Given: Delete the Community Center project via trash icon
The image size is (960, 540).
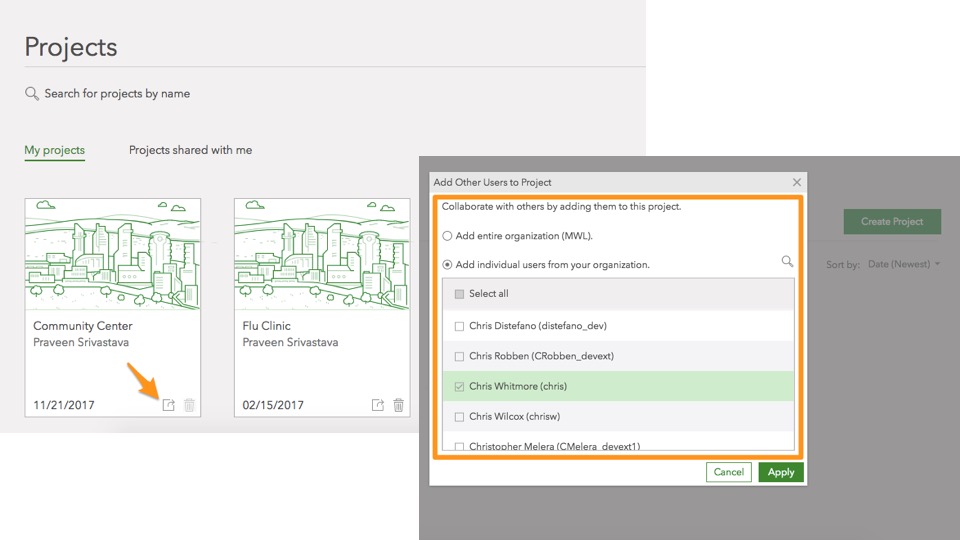Looking at the screenshot, I should 189,405.
